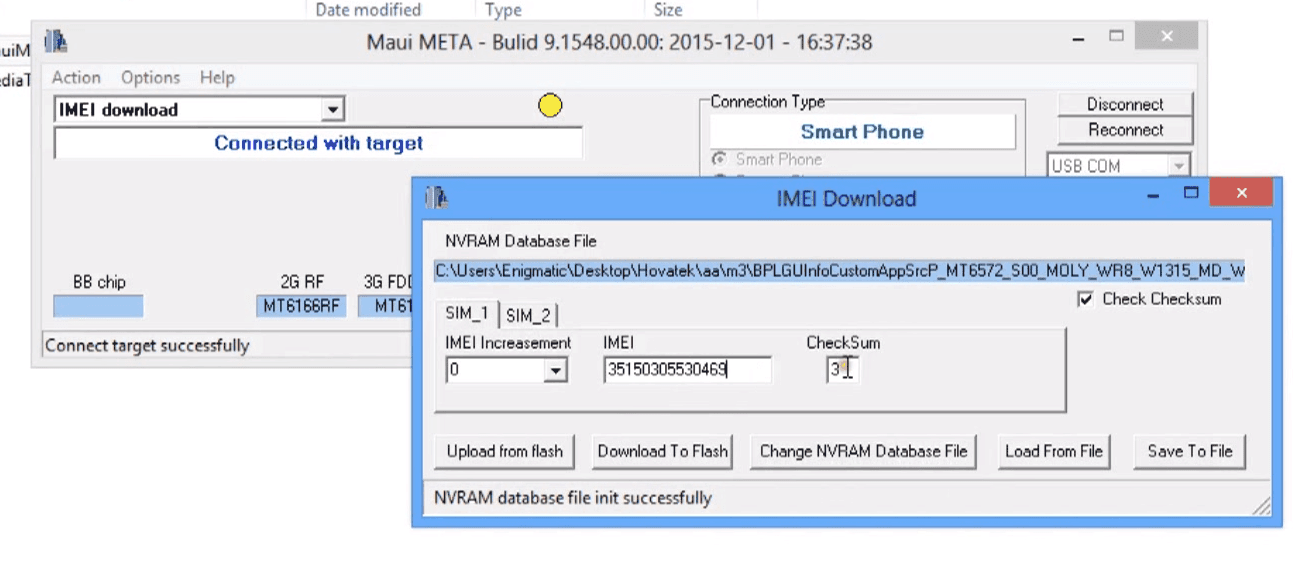The width and height of the screenshot is (1312, 569).
Task: Open the Action menu
Action: point(76,77)
